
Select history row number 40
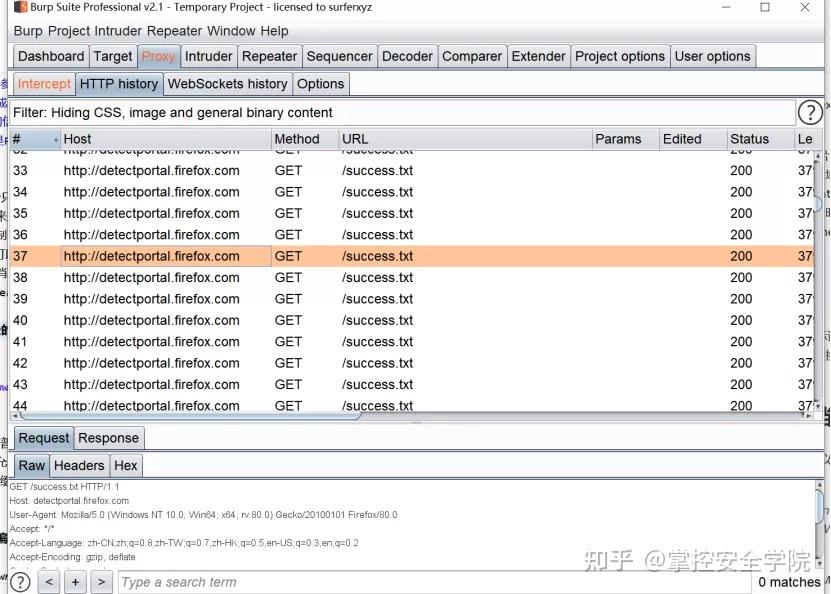(x=411, y=321)
